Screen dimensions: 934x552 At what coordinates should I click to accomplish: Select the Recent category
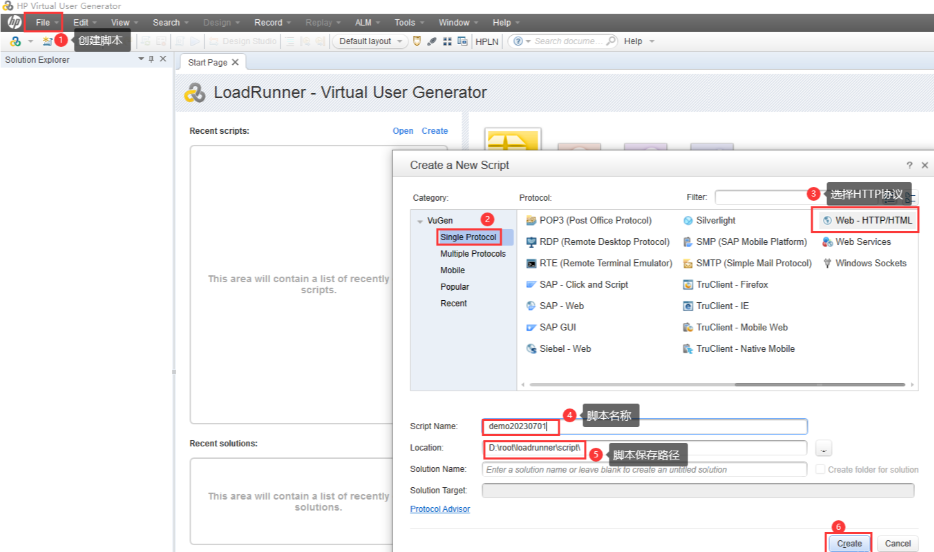[454, 304]
